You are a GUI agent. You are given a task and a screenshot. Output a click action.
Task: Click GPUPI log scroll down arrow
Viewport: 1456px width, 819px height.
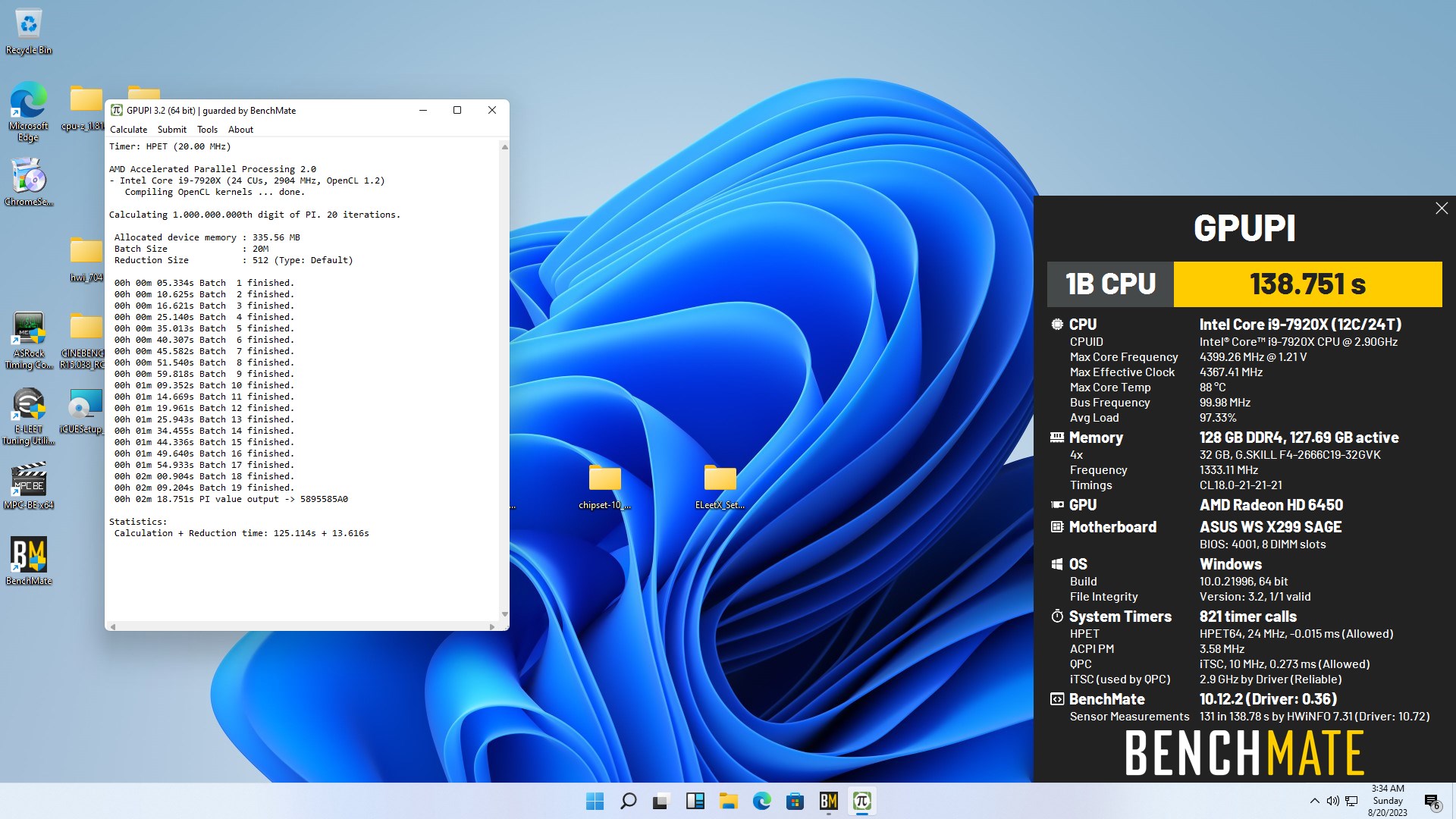click(504, 614)
